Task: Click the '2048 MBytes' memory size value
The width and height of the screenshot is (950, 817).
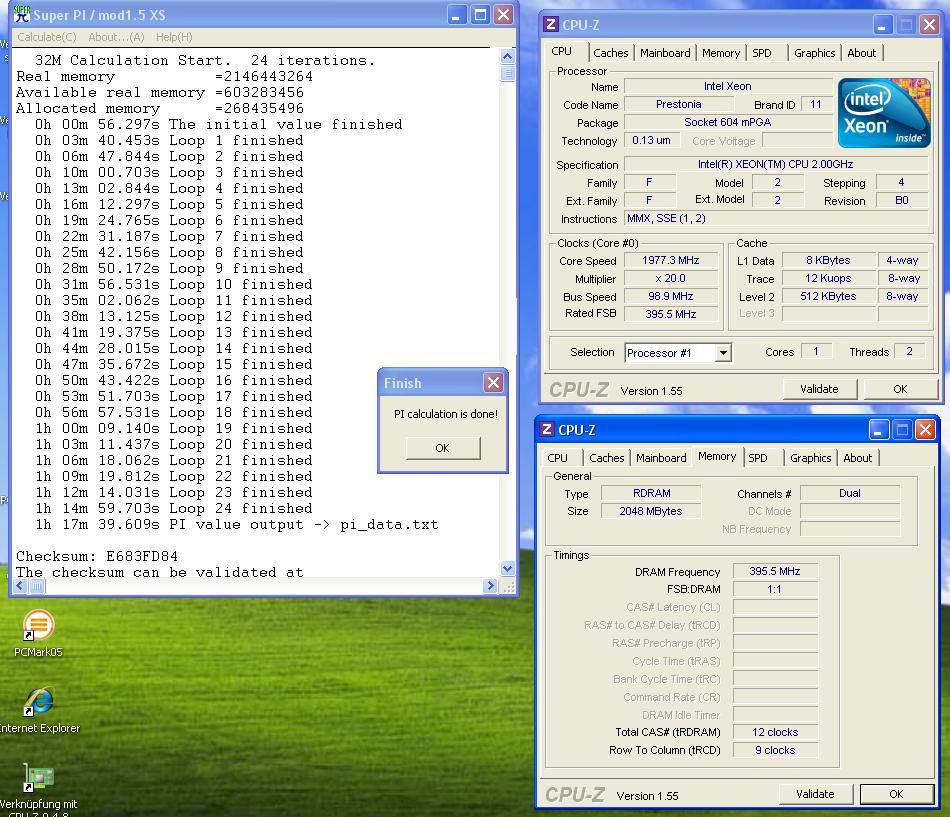Action: coord(651,511)
